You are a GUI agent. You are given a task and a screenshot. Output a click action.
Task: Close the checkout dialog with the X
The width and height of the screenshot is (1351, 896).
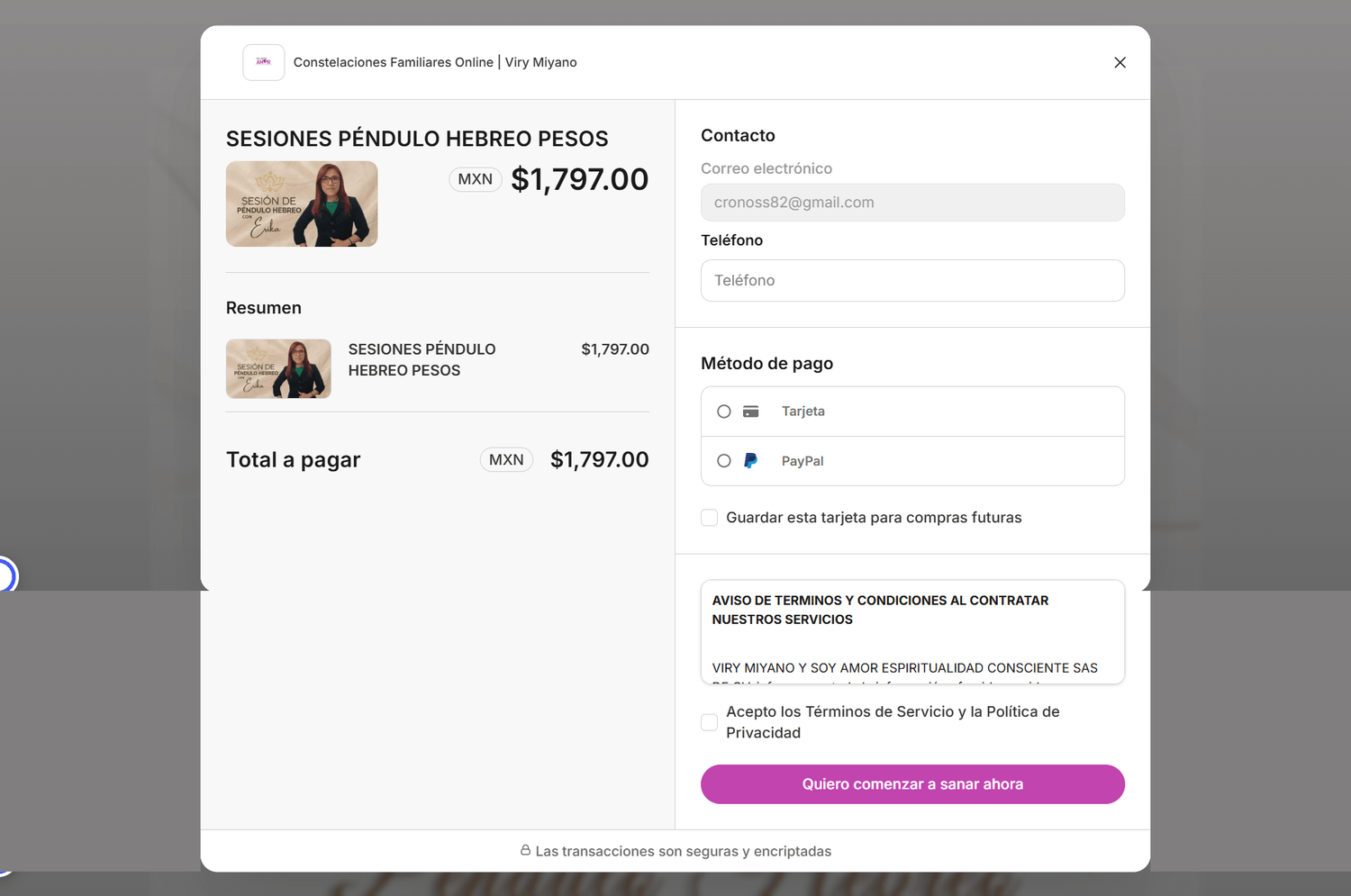click(1120, 62)
